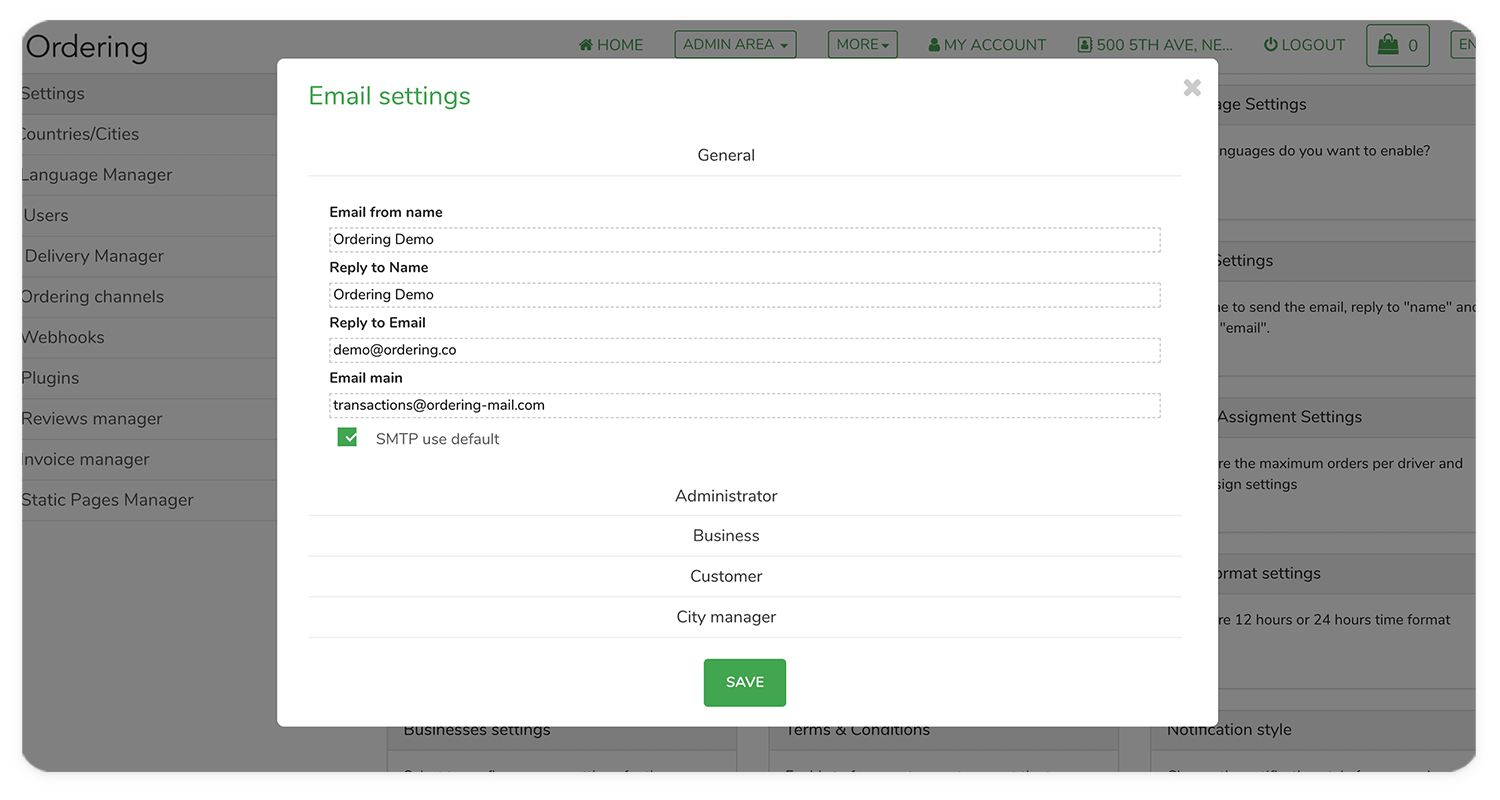Click the Email settings dialog title
Image resolution: width=1500 pixels, height=800 pixels.
[x=389, y=96]
